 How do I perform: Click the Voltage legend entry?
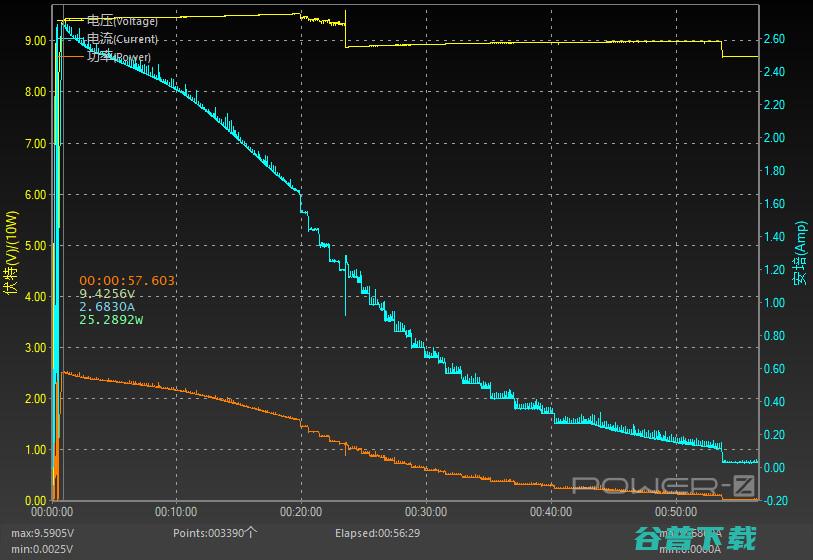(122, 20)
